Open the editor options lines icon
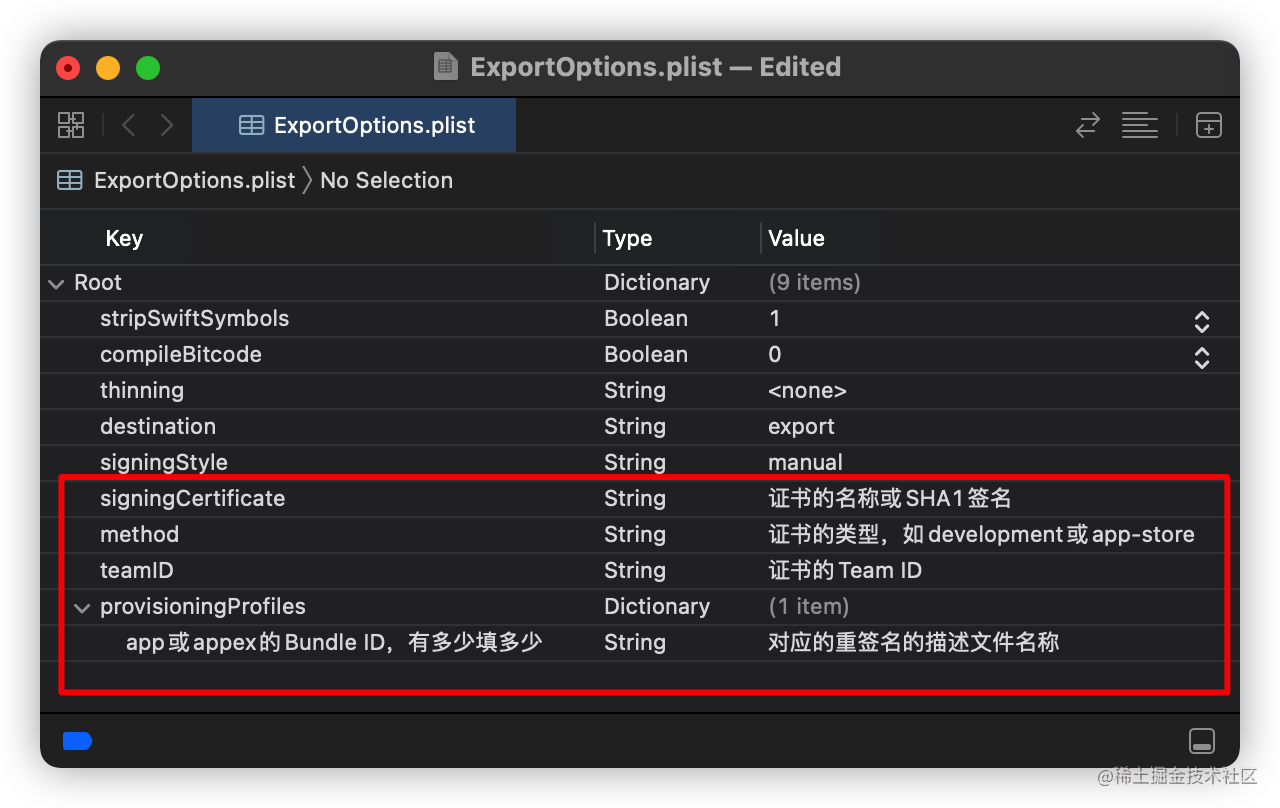Image resolution: width=1280 pixels, height=808 pixels. [1140, 125]
